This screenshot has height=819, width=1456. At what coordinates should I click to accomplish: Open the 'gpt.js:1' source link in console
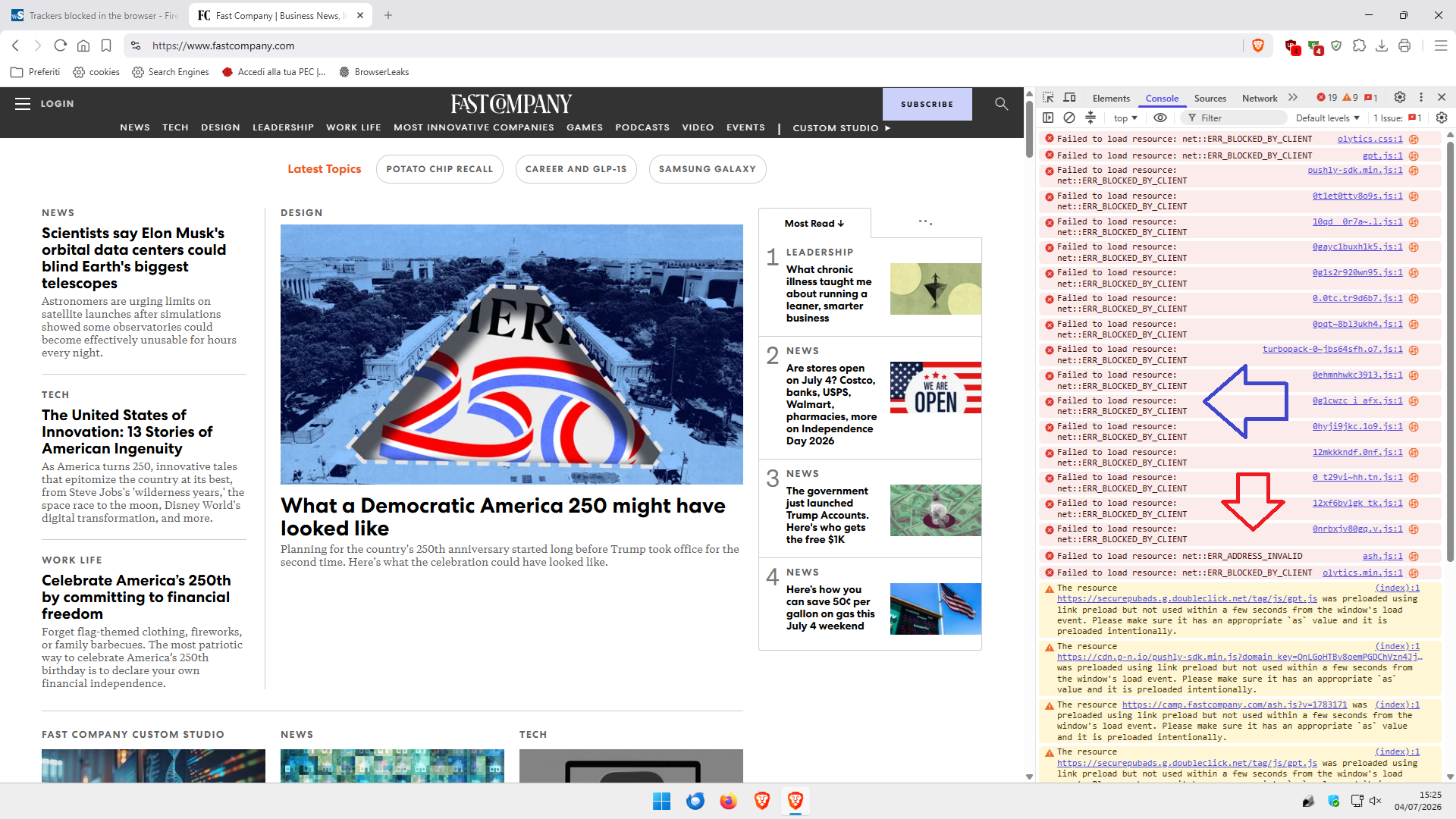coord(1382,156)
